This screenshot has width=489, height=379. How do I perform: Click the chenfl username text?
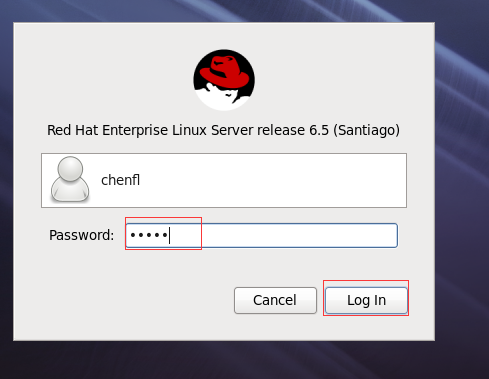point(120,180)
